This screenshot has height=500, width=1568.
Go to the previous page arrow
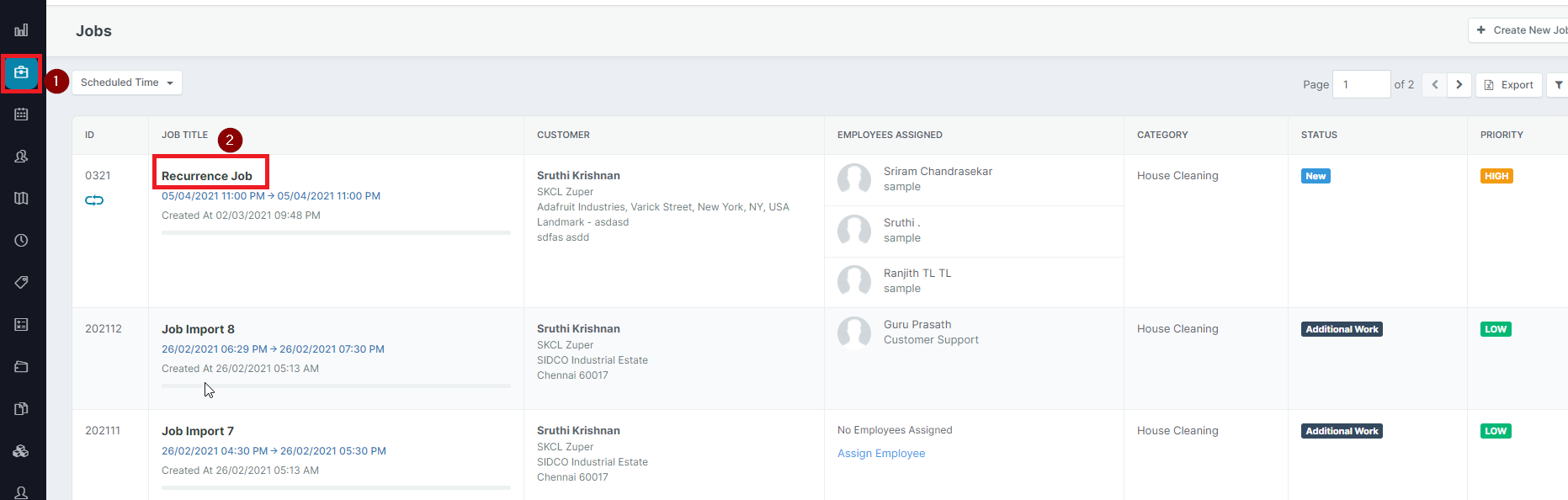point(1435,85)
